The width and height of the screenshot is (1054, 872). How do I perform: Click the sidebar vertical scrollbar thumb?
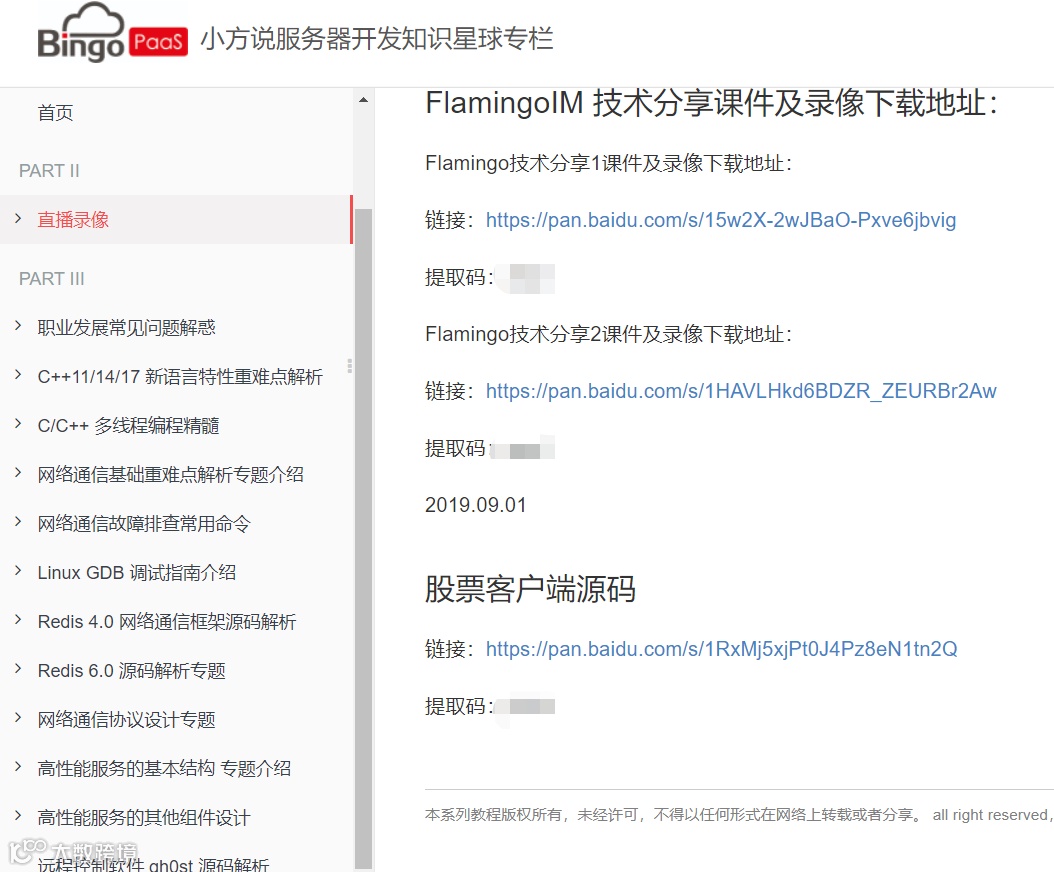tap(364, 538)
